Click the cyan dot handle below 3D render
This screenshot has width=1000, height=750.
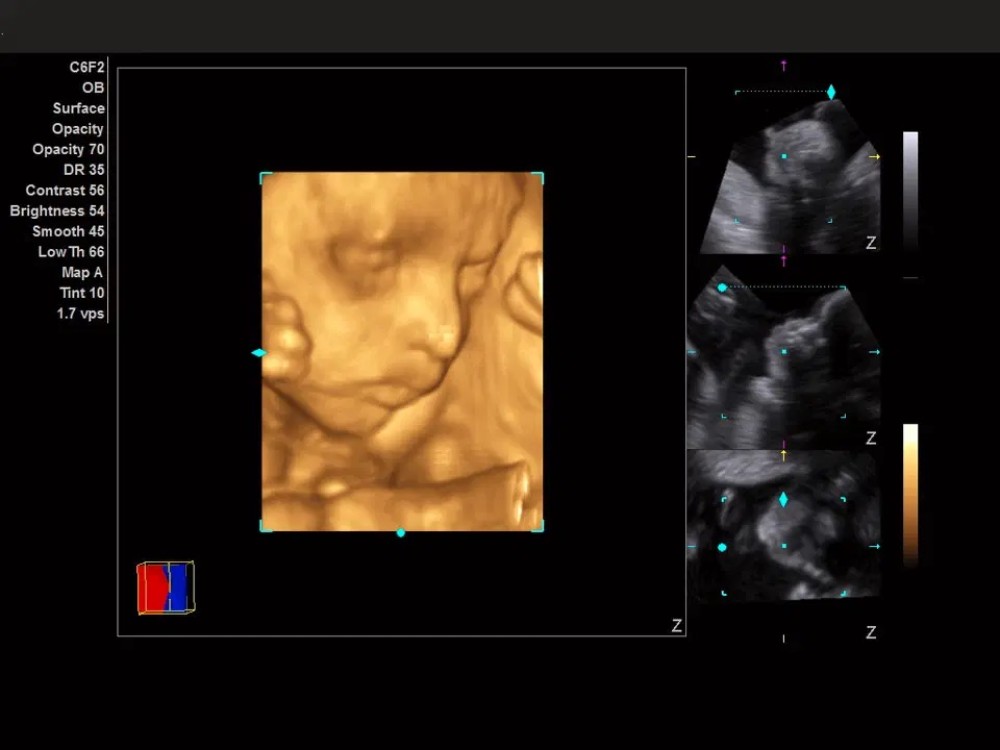[x=401, y=533]
